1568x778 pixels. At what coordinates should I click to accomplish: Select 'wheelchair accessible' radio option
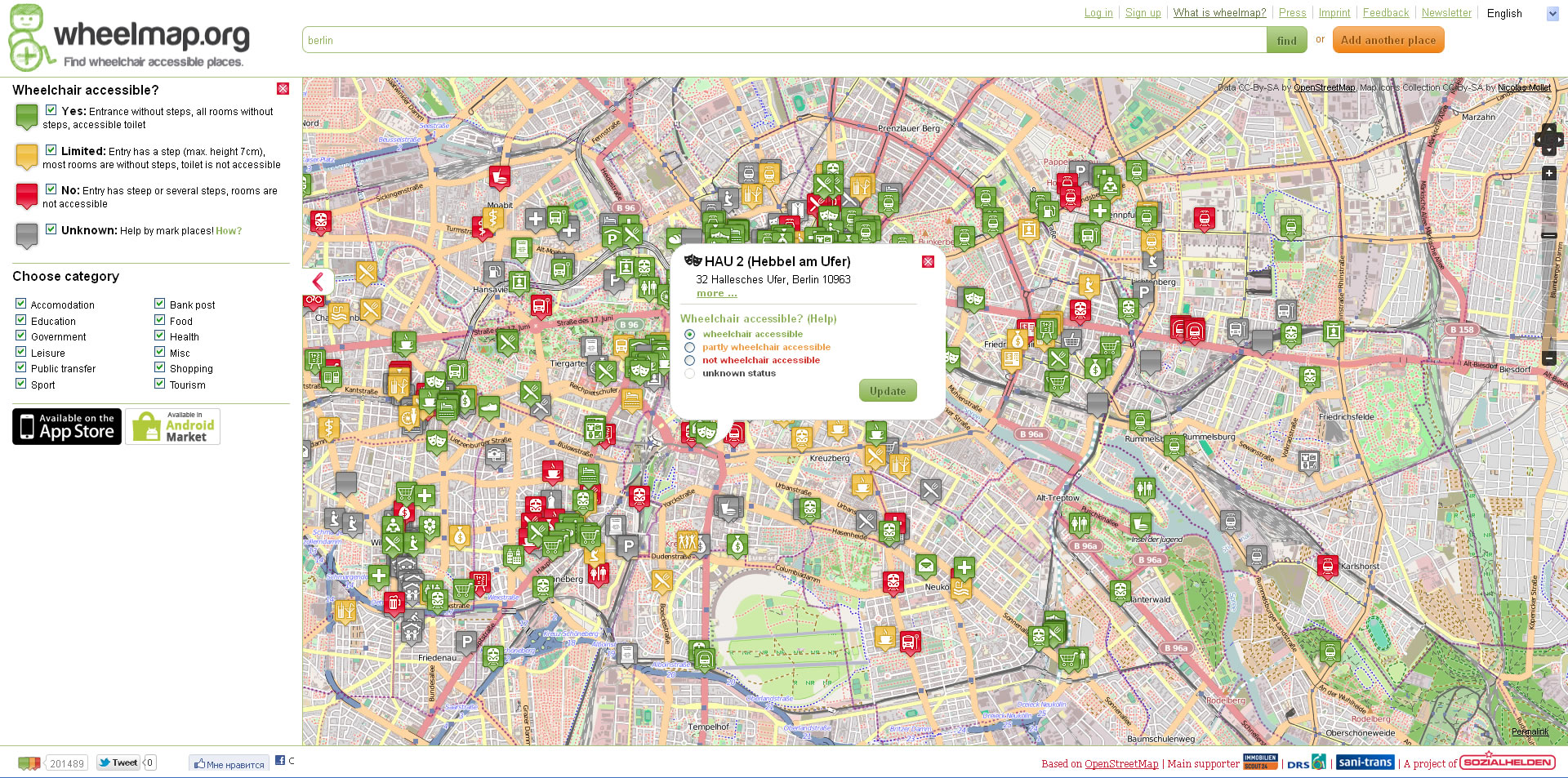click(690, 334)
